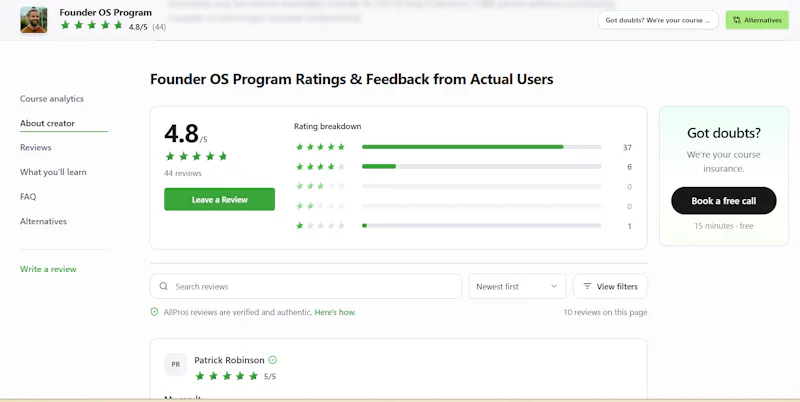Click the verified shield icon beside AllPros reviews
The image size is (800, 402).
pyautogui.click(x=154, y=312)
